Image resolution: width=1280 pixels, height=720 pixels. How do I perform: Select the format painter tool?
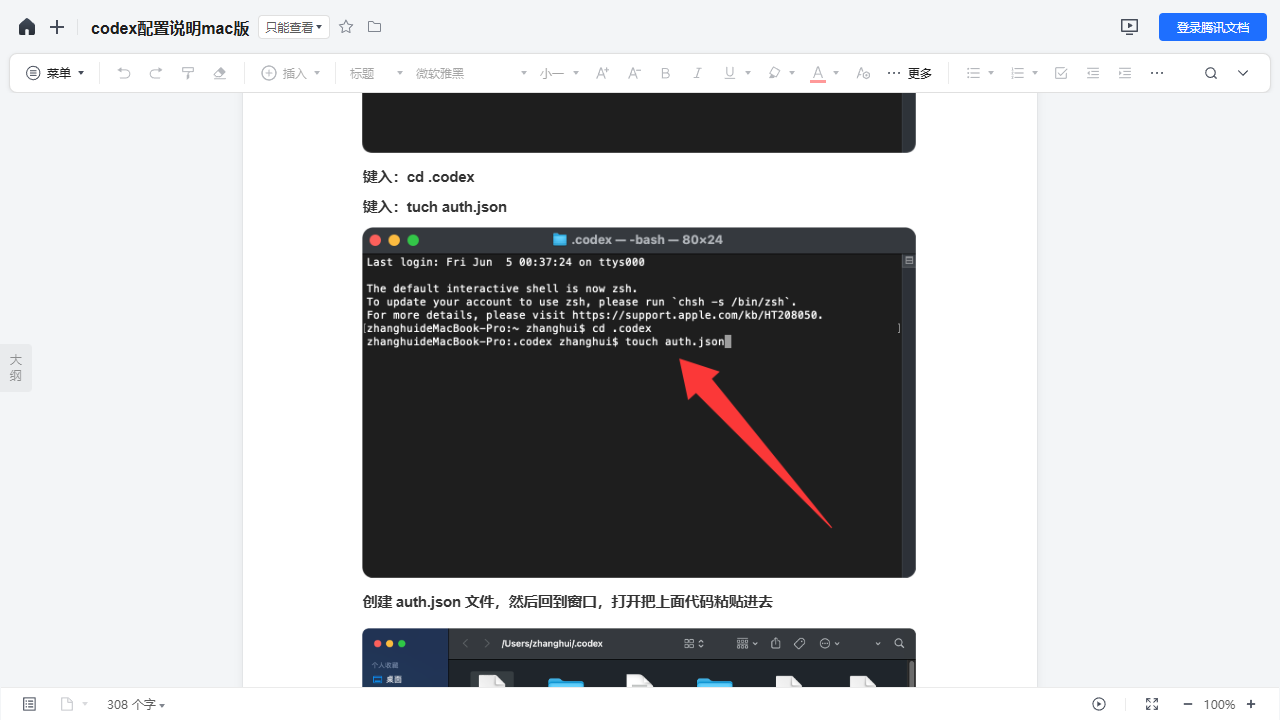(x=188, y=73)
